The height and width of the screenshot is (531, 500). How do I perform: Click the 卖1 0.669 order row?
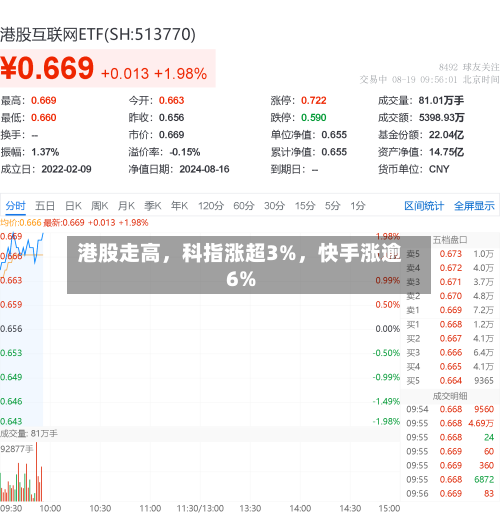coord(450,310)
